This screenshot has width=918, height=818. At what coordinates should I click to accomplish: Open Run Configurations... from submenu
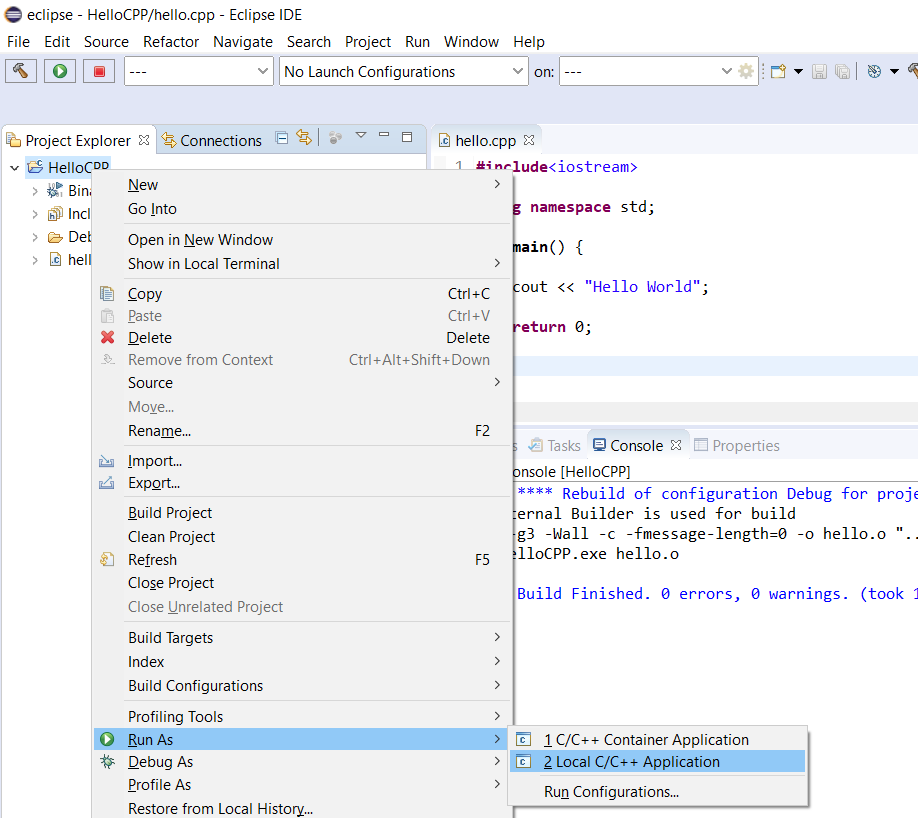click(657, 792)
